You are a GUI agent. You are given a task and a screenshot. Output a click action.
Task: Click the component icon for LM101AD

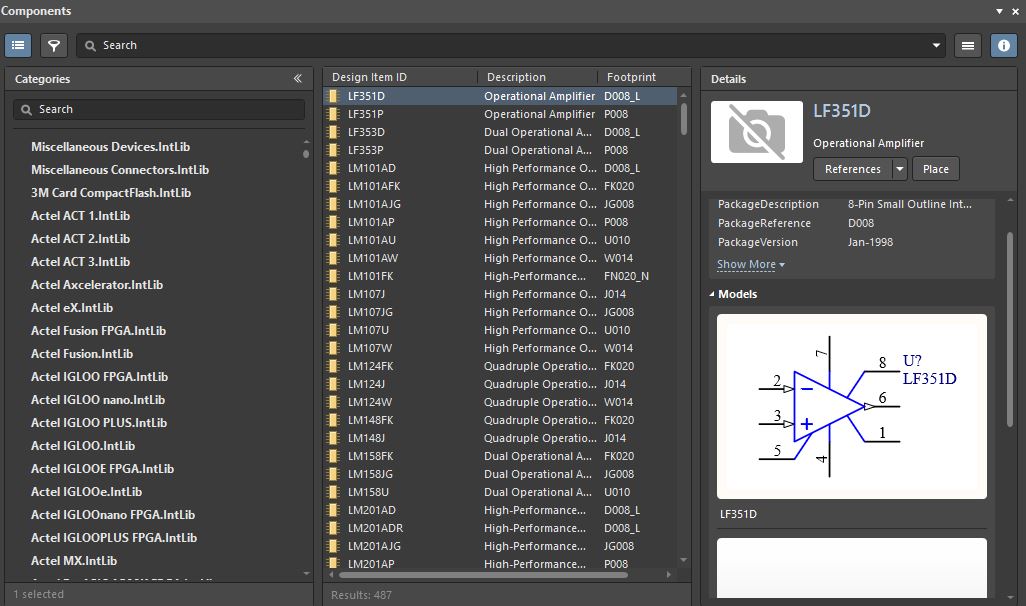(x=333, y=168)
